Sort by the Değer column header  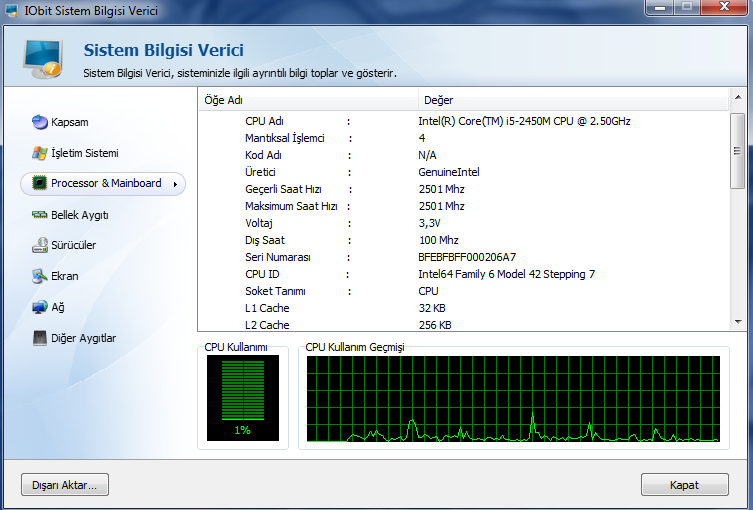(x=573, y=100)
